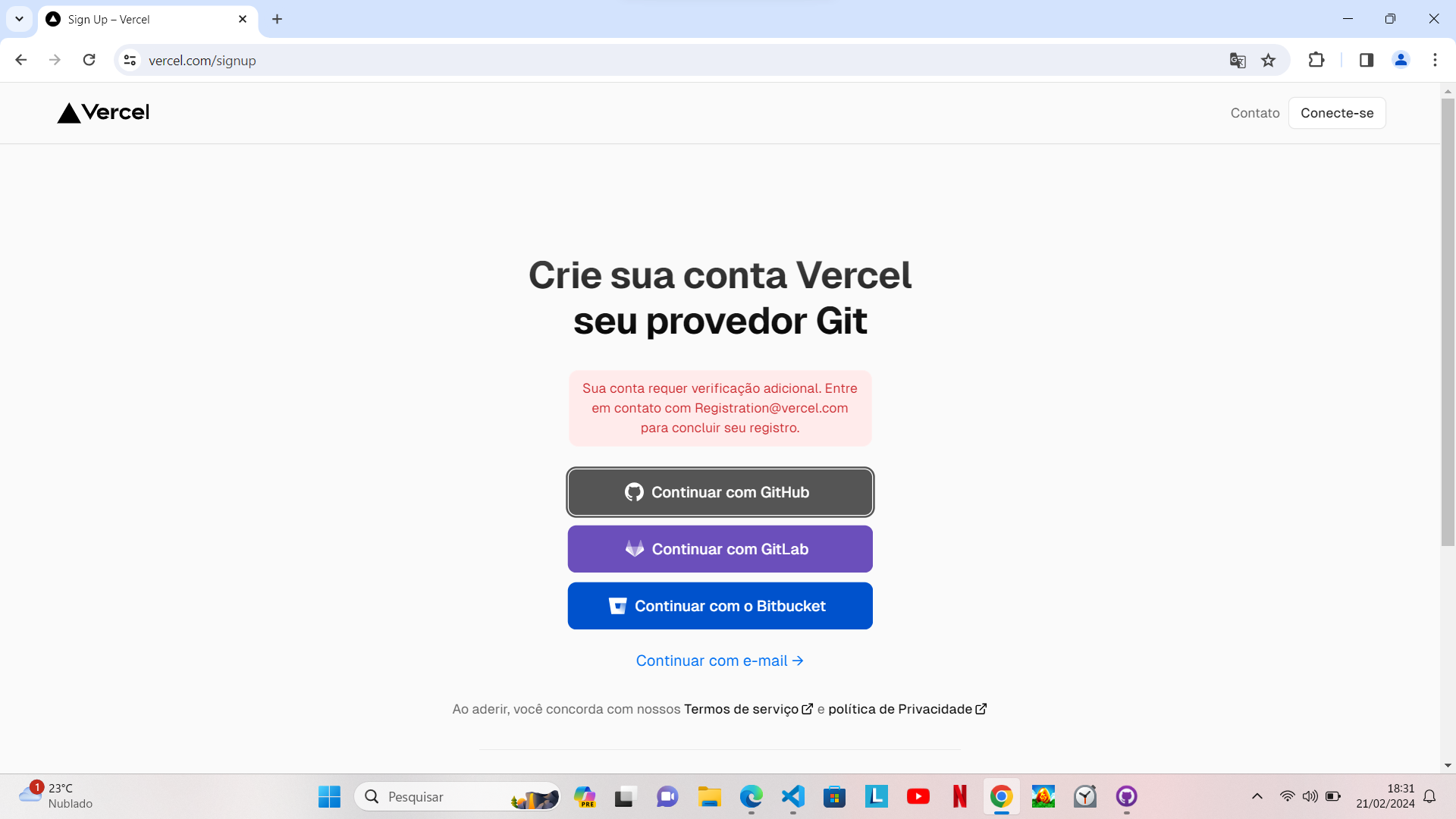Open a new tab with plus button

[277, 19]
